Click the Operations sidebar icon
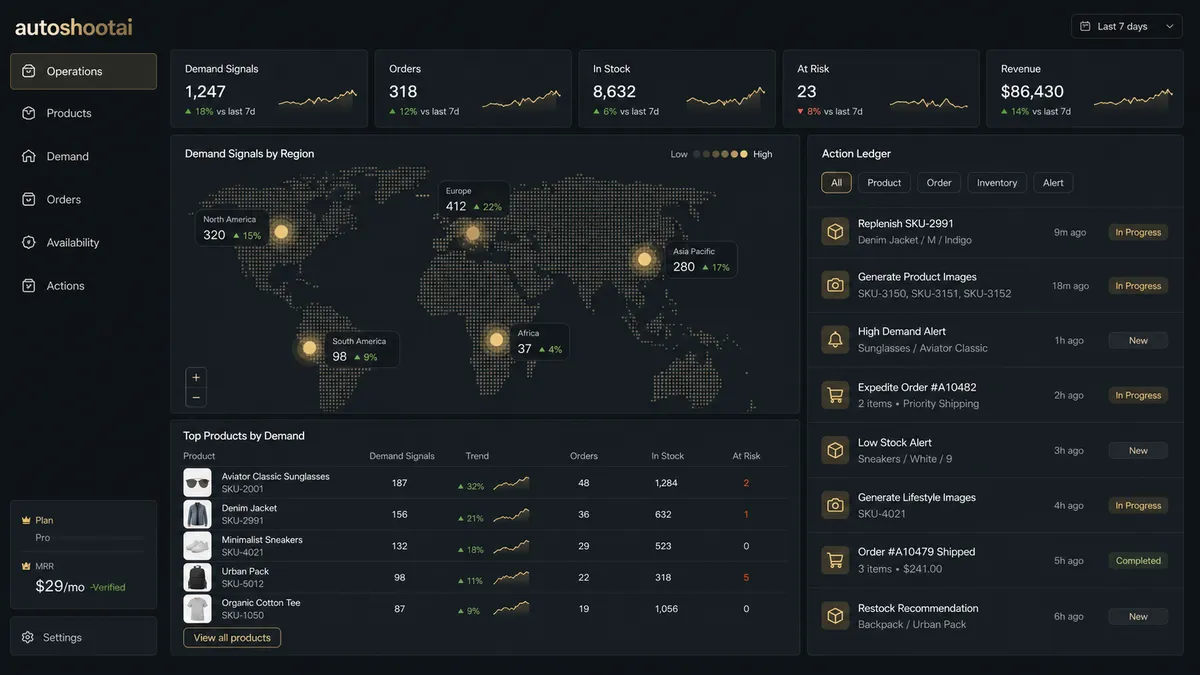Viewport: 1200px width, 675px height. [x=29, y=71]
